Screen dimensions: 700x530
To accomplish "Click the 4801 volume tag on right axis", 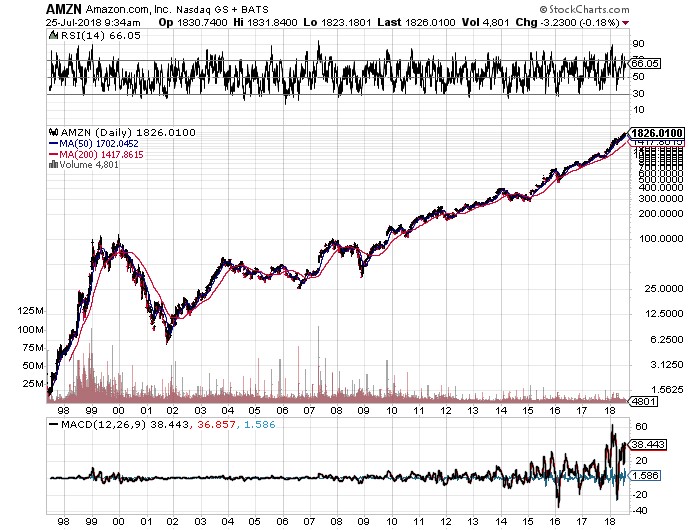I will (644, 401).
